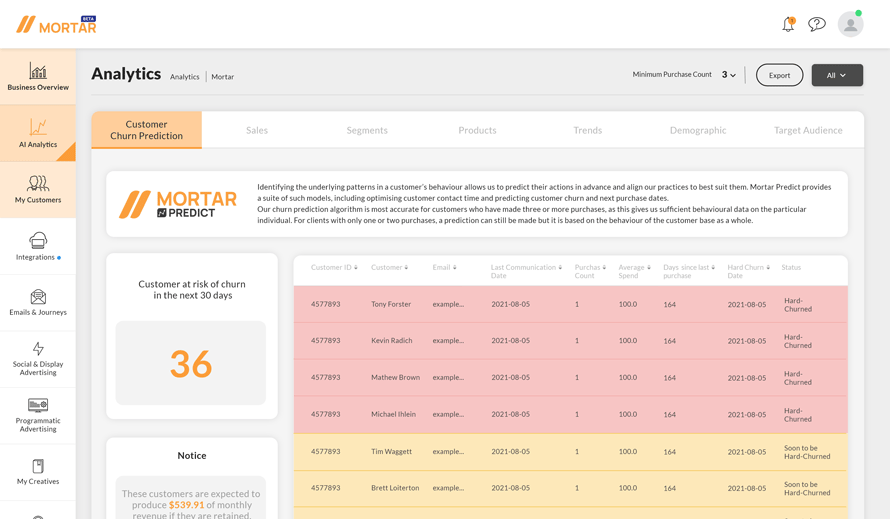This screenshot has width=890, height=519.
Task: Select Kevin Radich customer row
Action: [x=570, y=341]
